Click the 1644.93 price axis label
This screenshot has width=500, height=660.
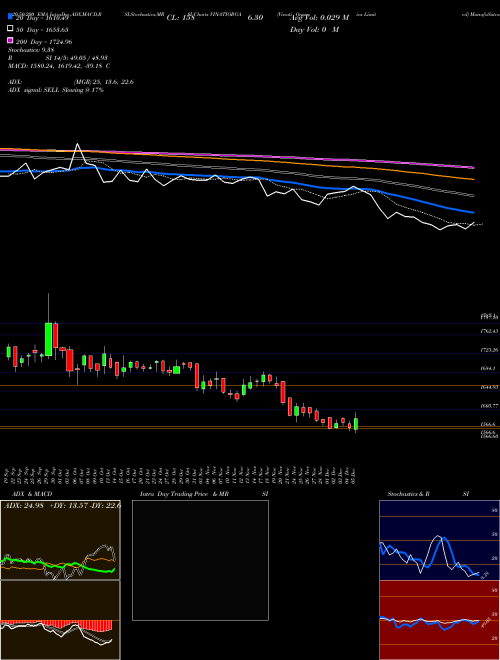(489, 387)
